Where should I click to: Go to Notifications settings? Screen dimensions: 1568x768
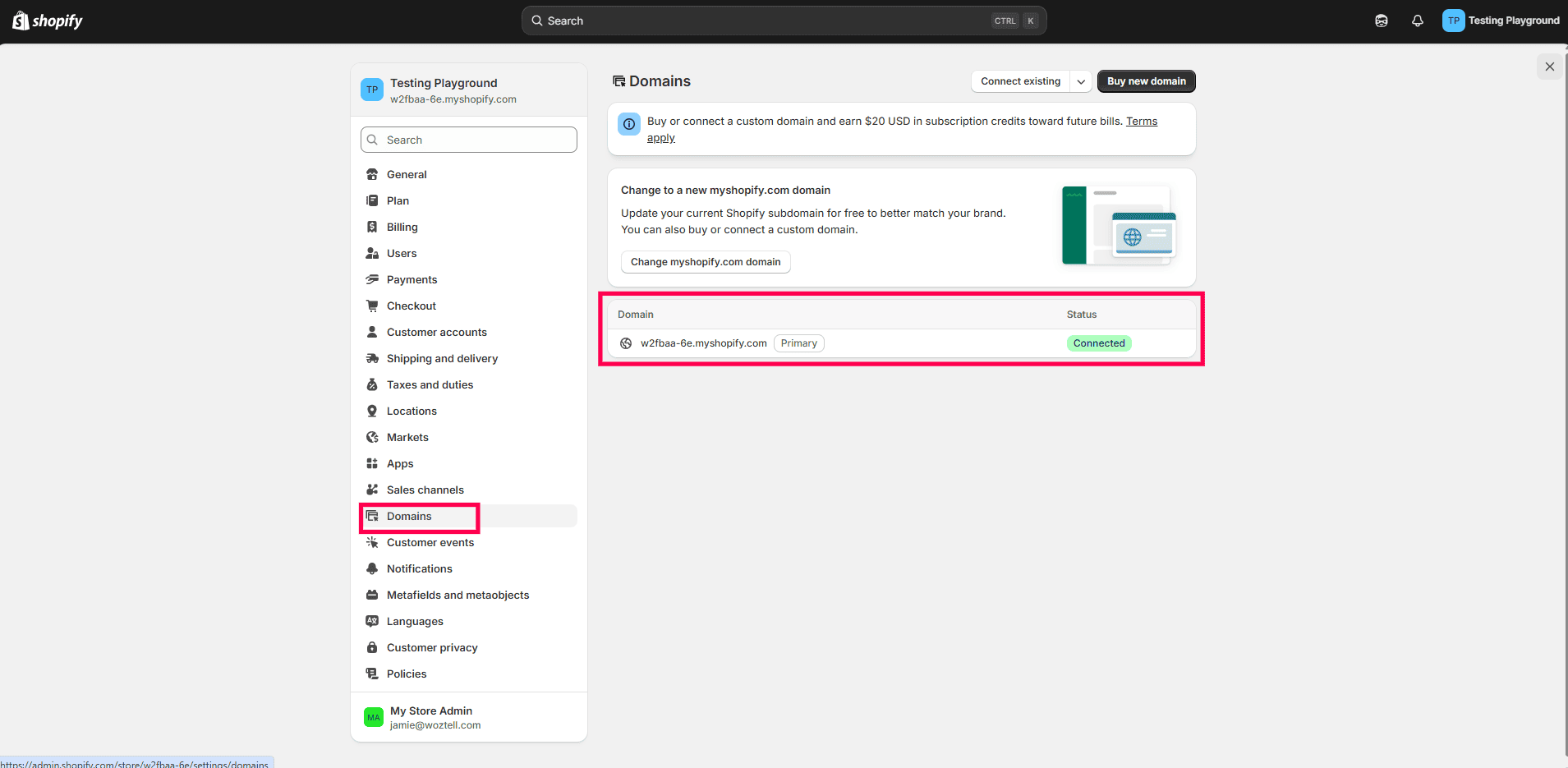coord(419,568)
